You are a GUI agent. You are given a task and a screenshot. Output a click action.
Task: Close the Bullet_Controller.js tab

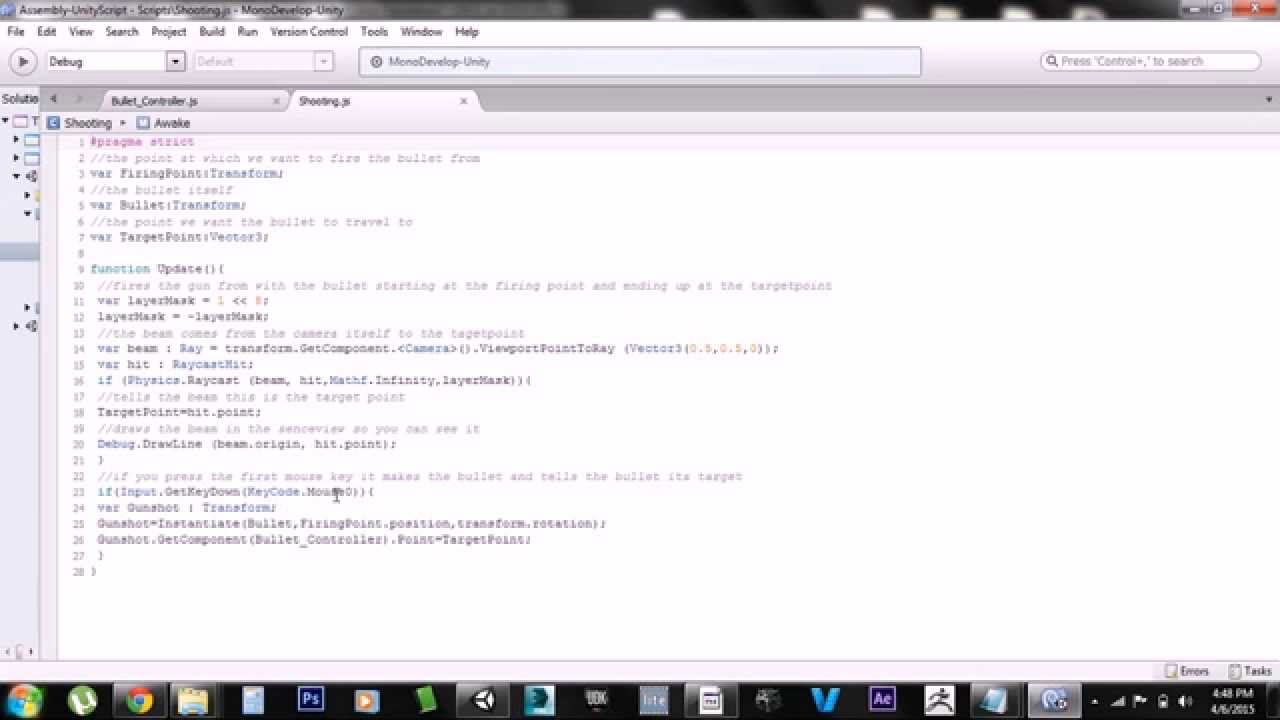pos(277,101)
